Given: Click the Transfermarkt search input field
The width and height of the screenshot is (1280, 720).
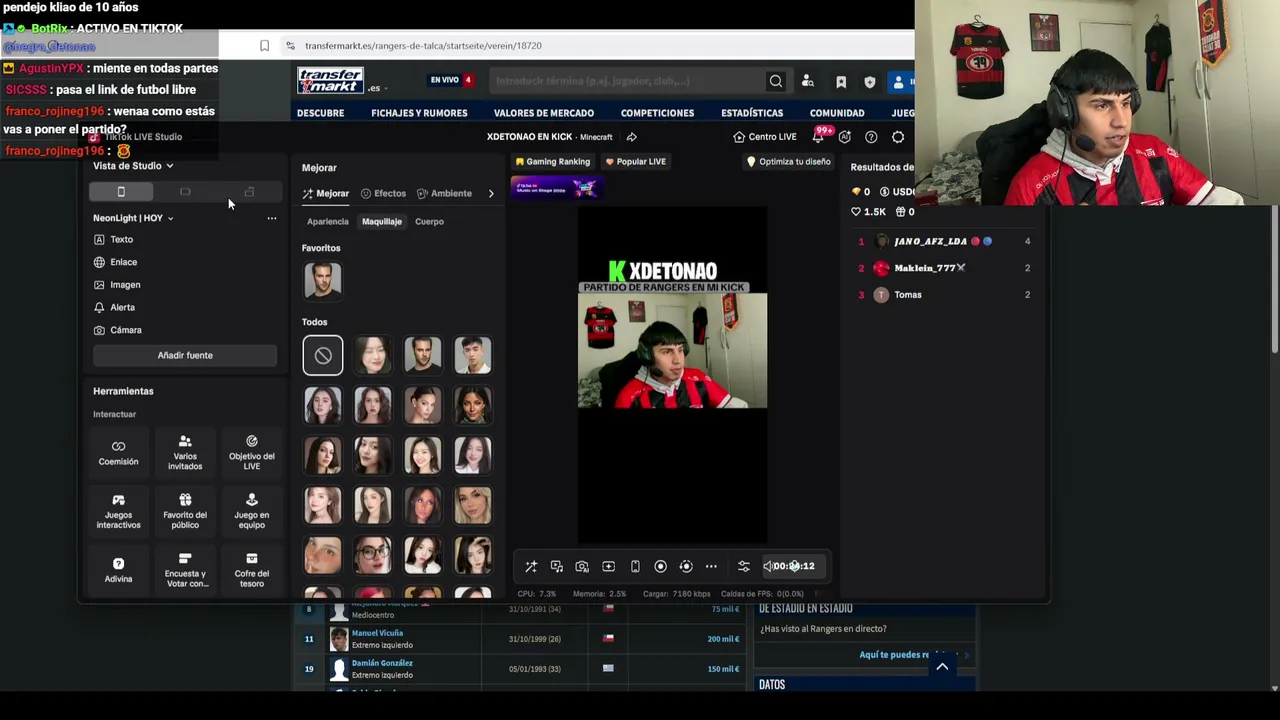Looking at the screenshot, I should point(628,82).
